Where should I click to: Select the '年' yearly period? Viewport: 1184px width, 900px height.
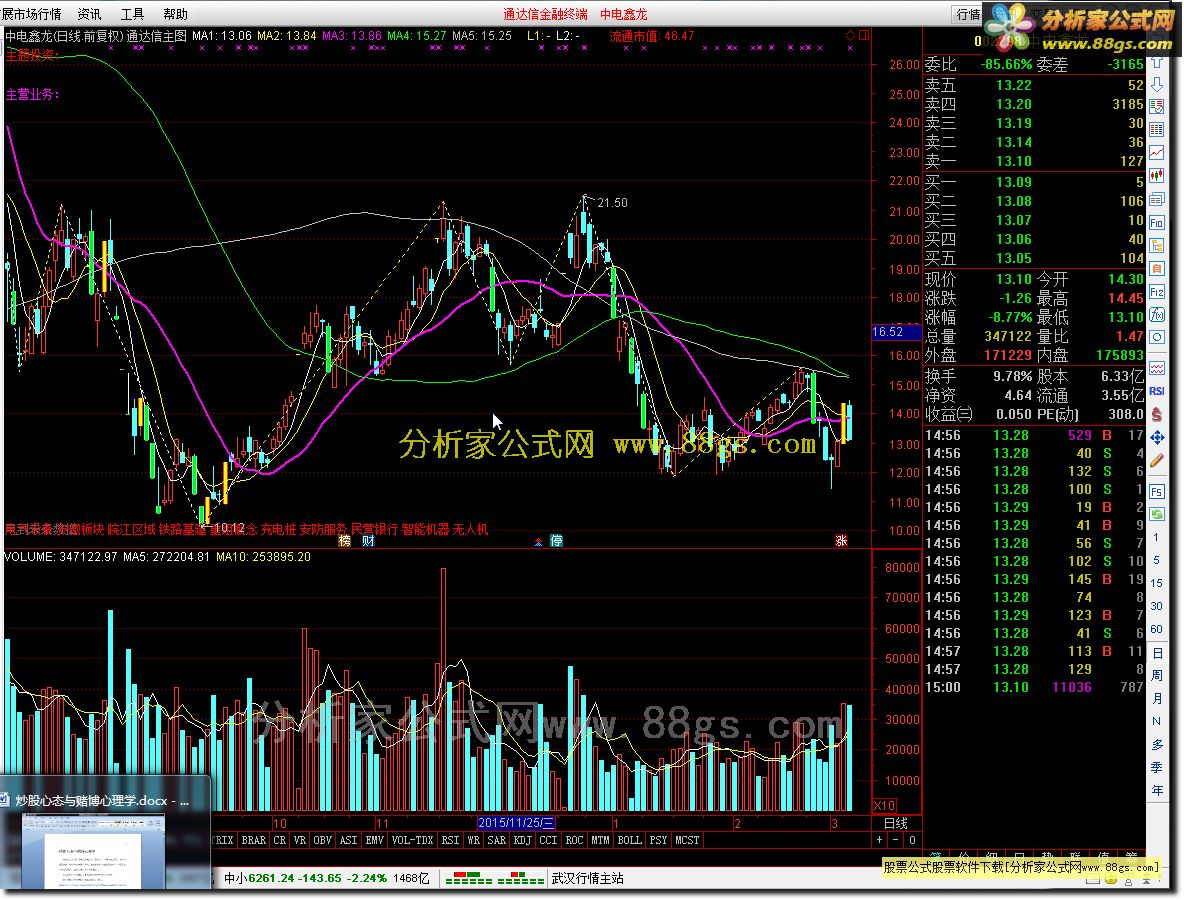click(1157, 790)
